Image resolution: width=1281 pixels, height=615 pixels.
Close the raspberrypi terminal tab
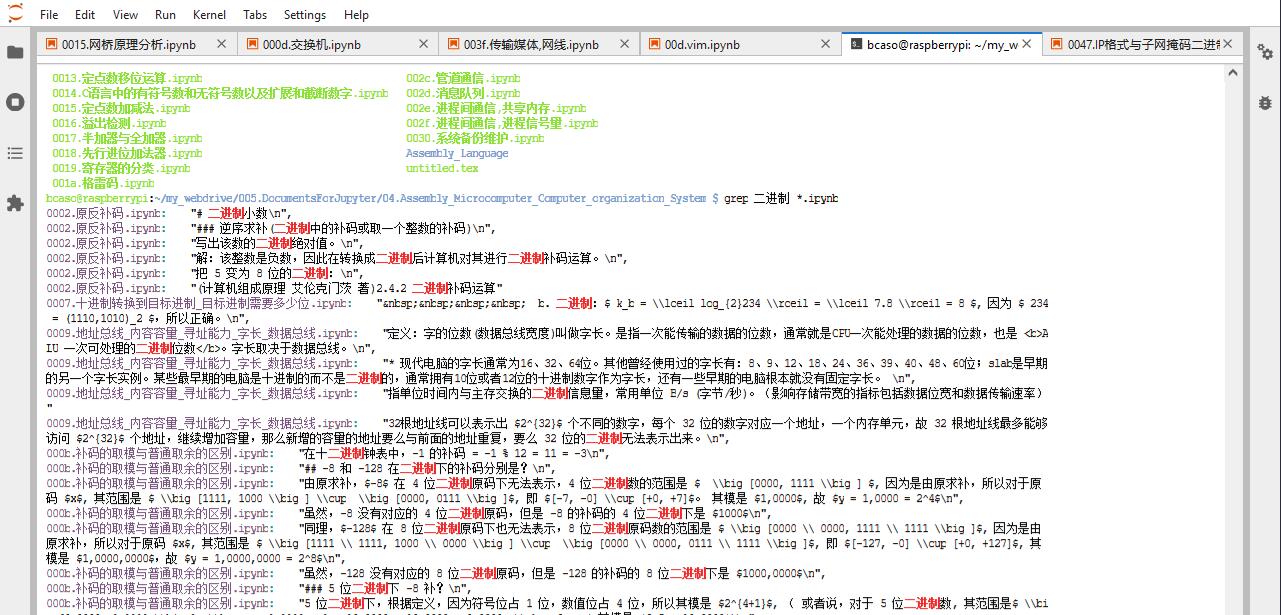(1027, 44)
